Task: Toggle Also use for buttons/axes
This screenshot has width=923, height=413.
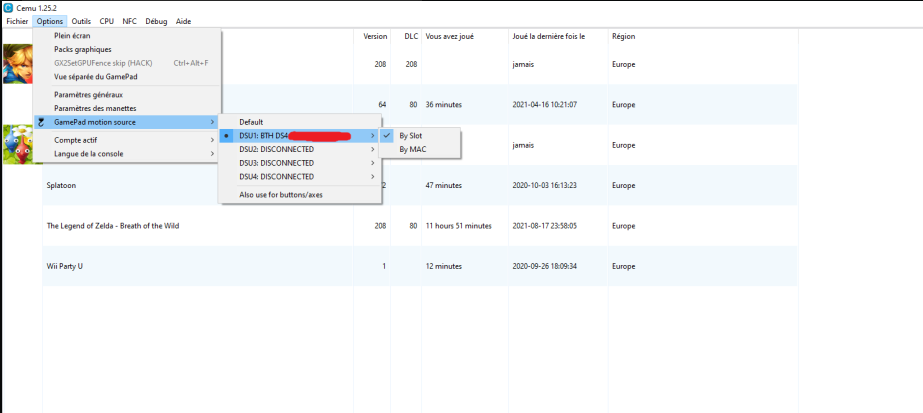Action: click(280, 194)
